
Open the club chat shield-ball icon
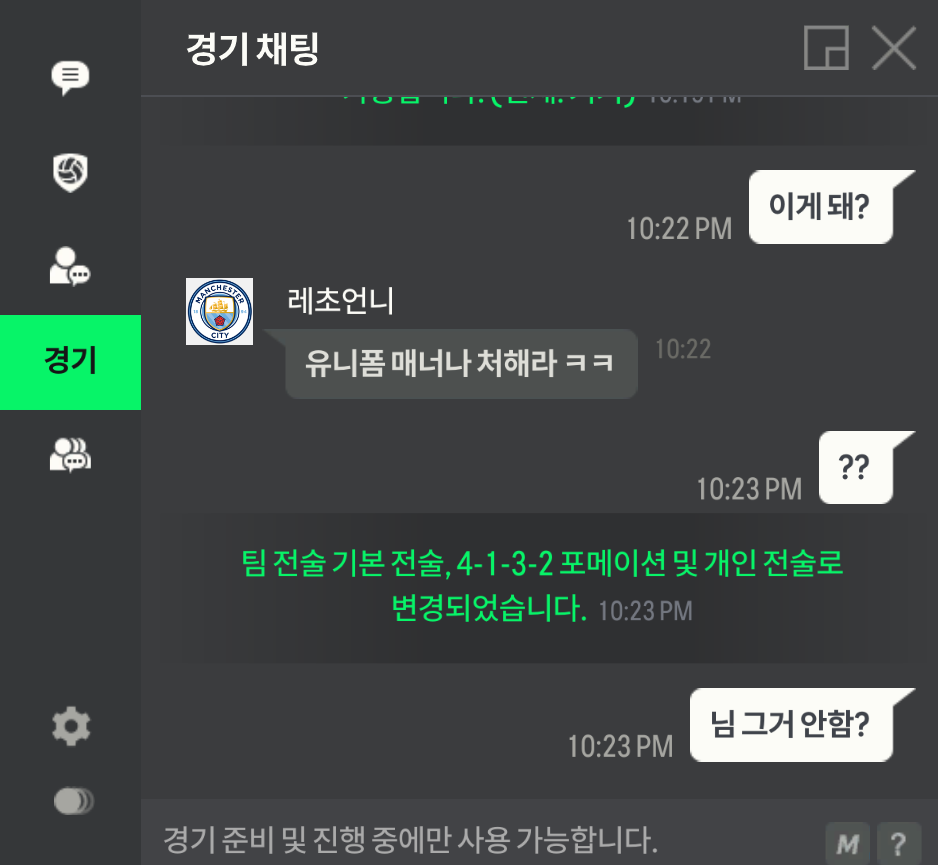(x=70, y=173)
